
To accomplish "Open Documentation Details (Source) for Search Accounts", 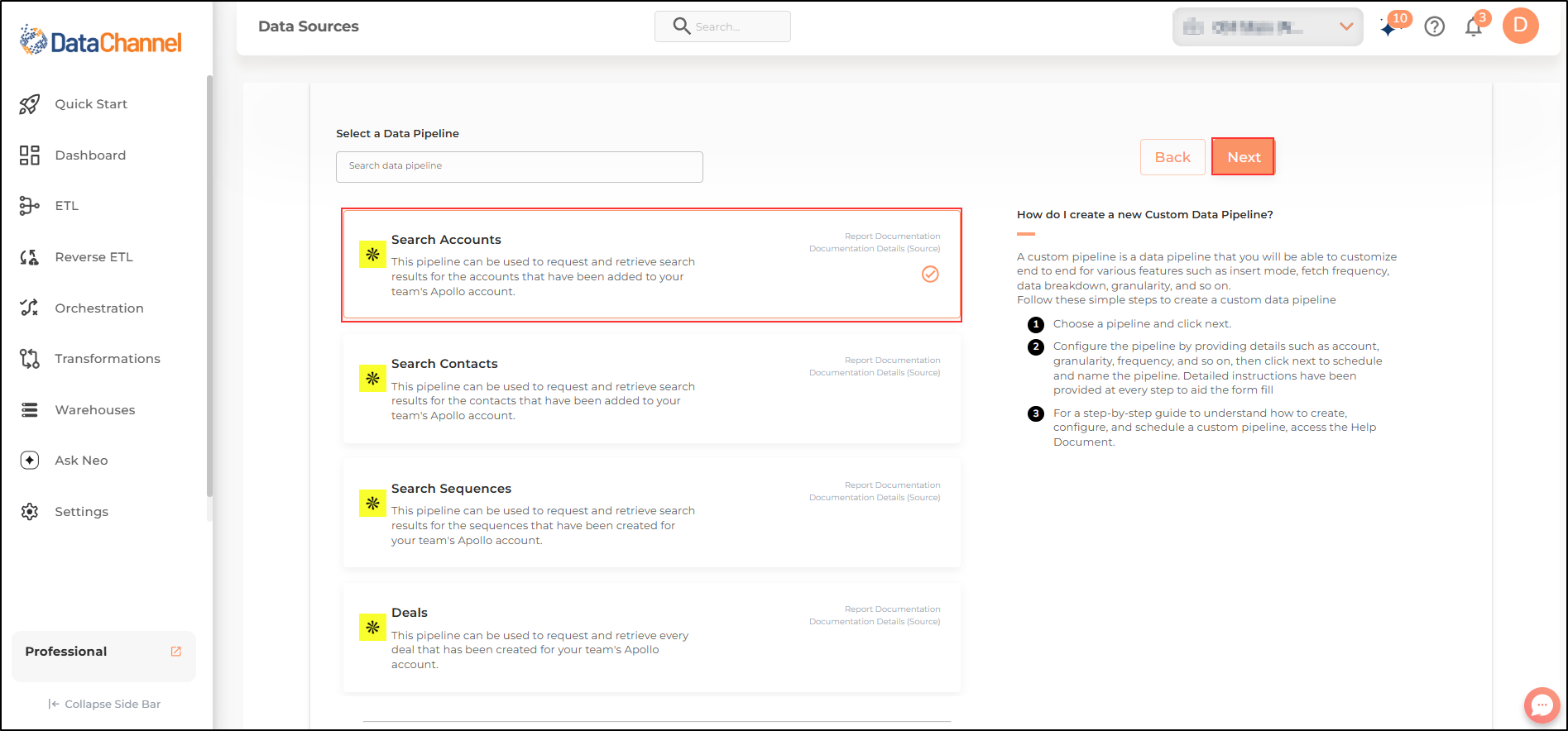I will [x=875, y=249].
